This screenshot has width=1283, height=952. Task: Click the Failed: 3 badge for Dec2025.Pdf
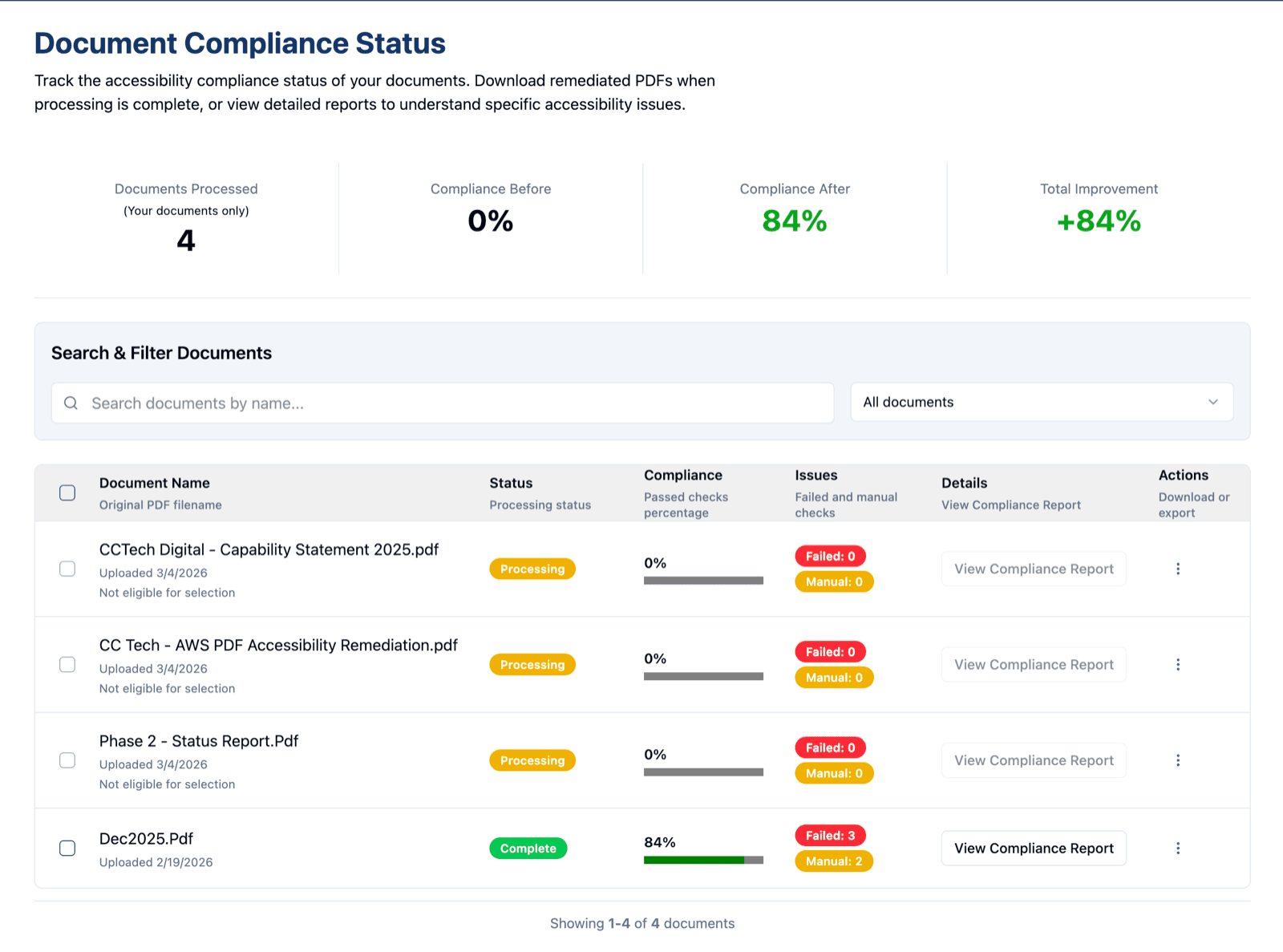click(x=829, y=835)
